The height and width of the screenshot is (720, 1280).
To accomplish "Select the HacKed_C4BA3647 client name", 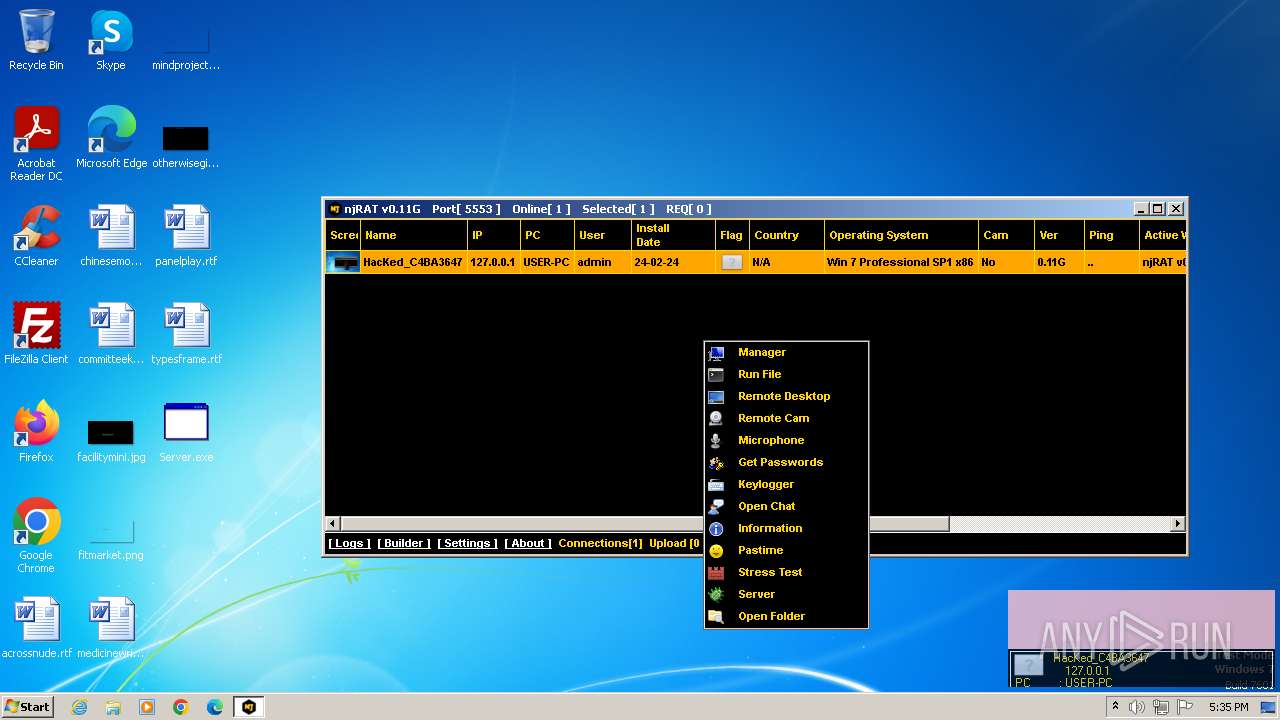I will pyautogui.click(x=413, y=262).
